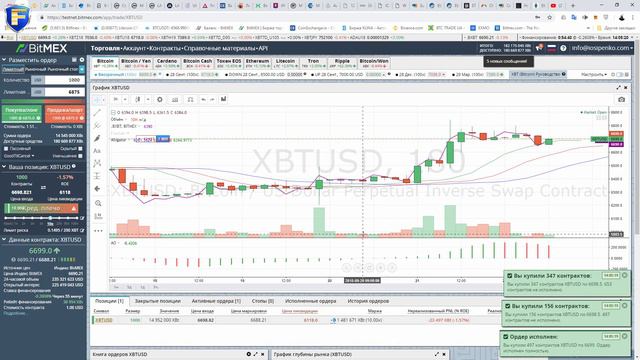The width and height of the screenshot is (640, 360).
Task: Open the candle style dropdown arrow
Action: (x=148, y=100)
